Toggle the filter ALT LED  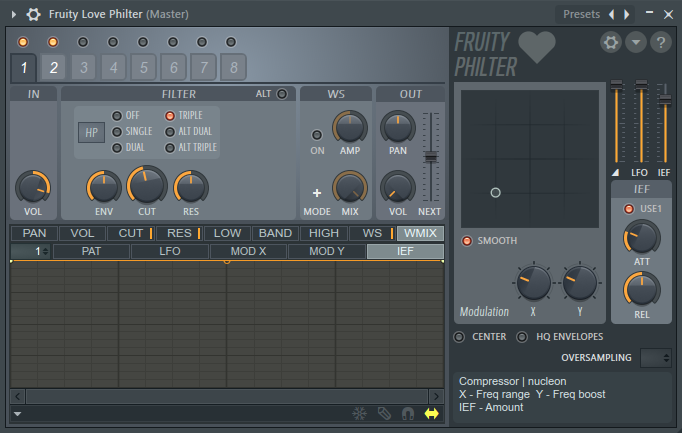tap(282, 94)
